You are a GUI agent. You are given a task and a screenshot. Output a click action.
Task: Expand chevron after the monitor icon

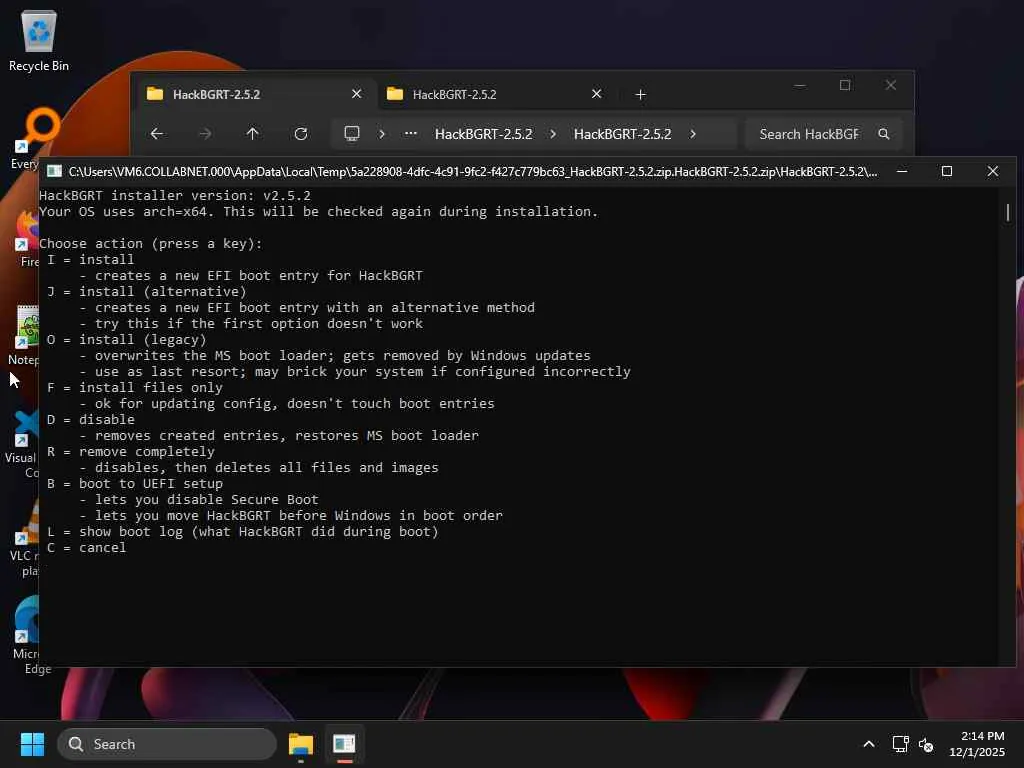pos(382,134)
